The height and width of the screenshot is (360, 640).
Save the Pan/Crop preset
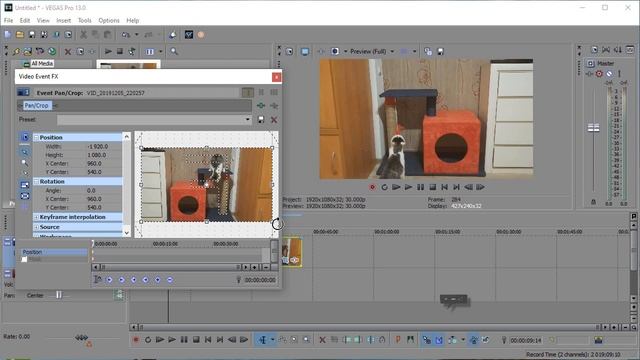pyautogui.click(x=261, y=120)
